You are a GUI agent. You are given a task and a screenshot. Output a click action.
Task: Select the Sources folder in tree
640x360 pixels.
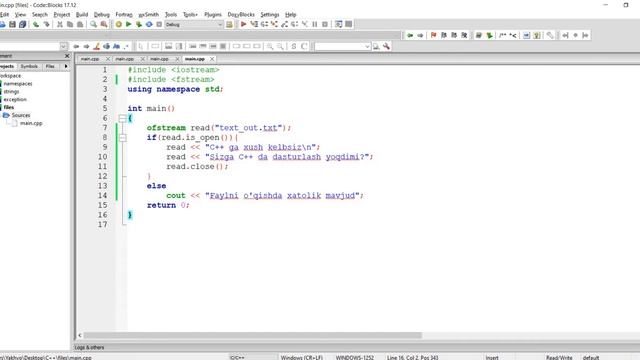(21, 116)
